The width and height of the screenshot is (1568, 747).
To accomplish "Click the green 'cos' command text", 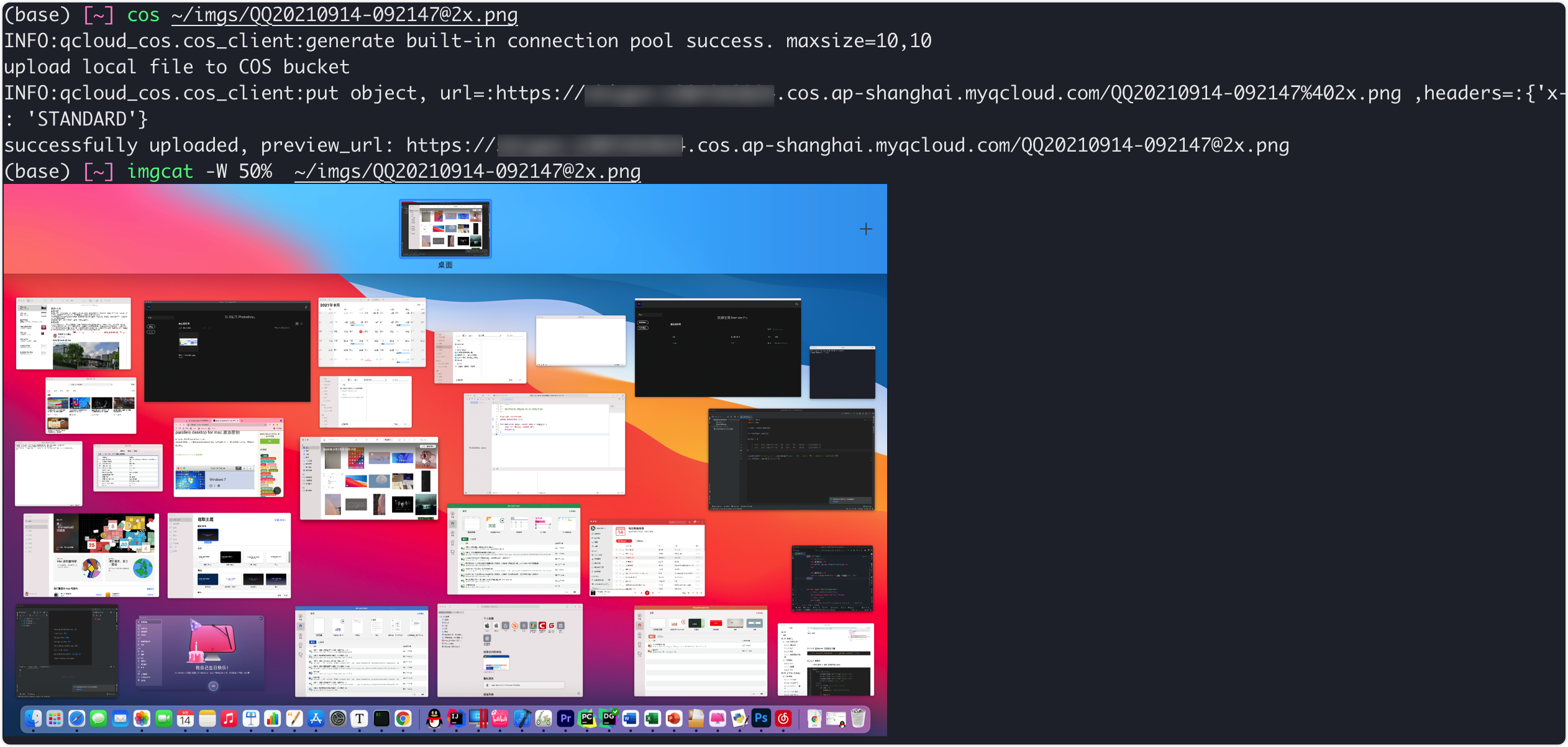I will click(x=143, y=15).
